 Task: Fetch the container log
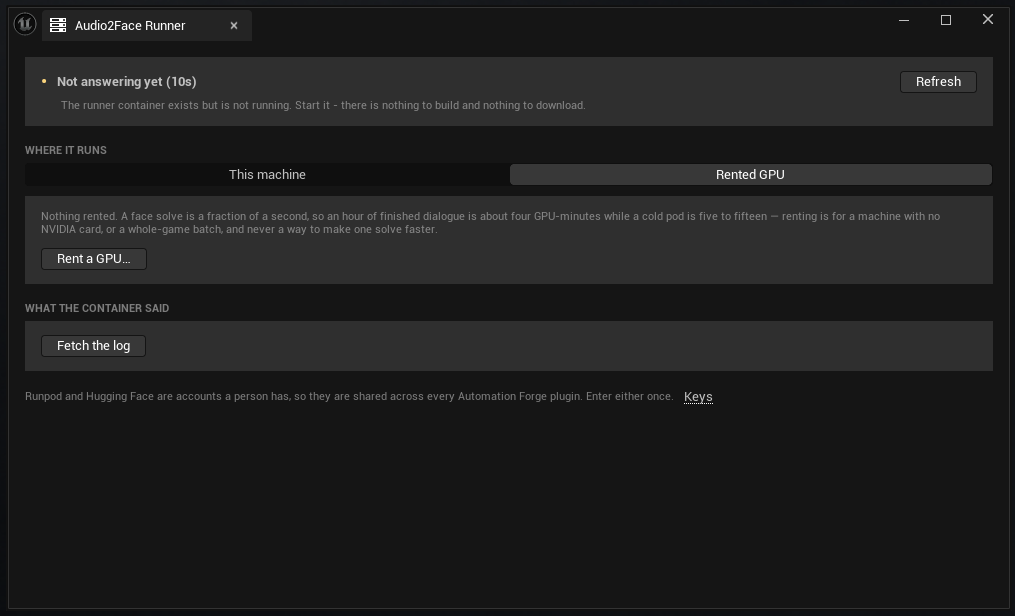pos(93,346)
